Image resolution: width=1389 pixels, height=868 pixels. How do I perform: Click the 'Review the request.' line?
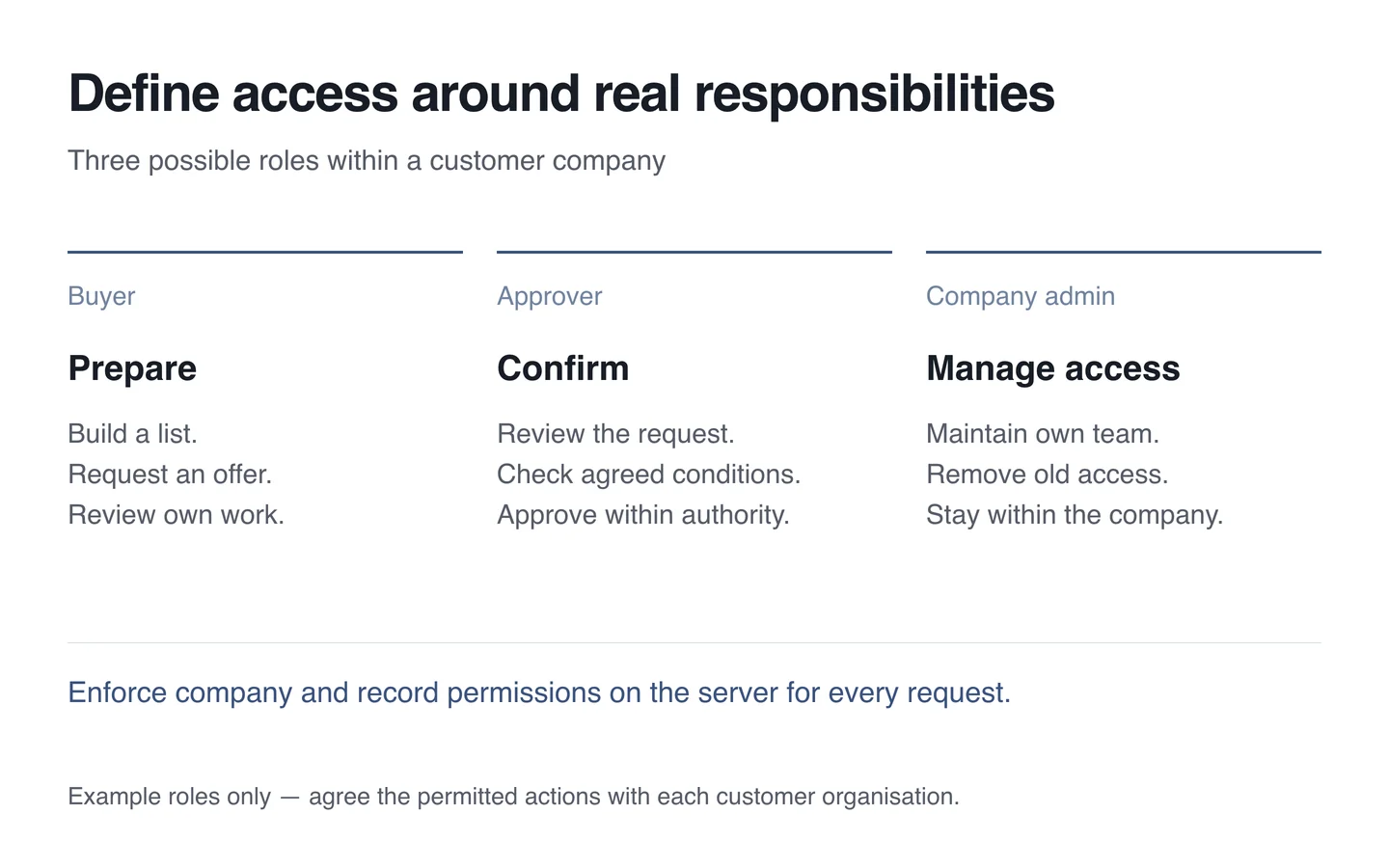(616, 434)
